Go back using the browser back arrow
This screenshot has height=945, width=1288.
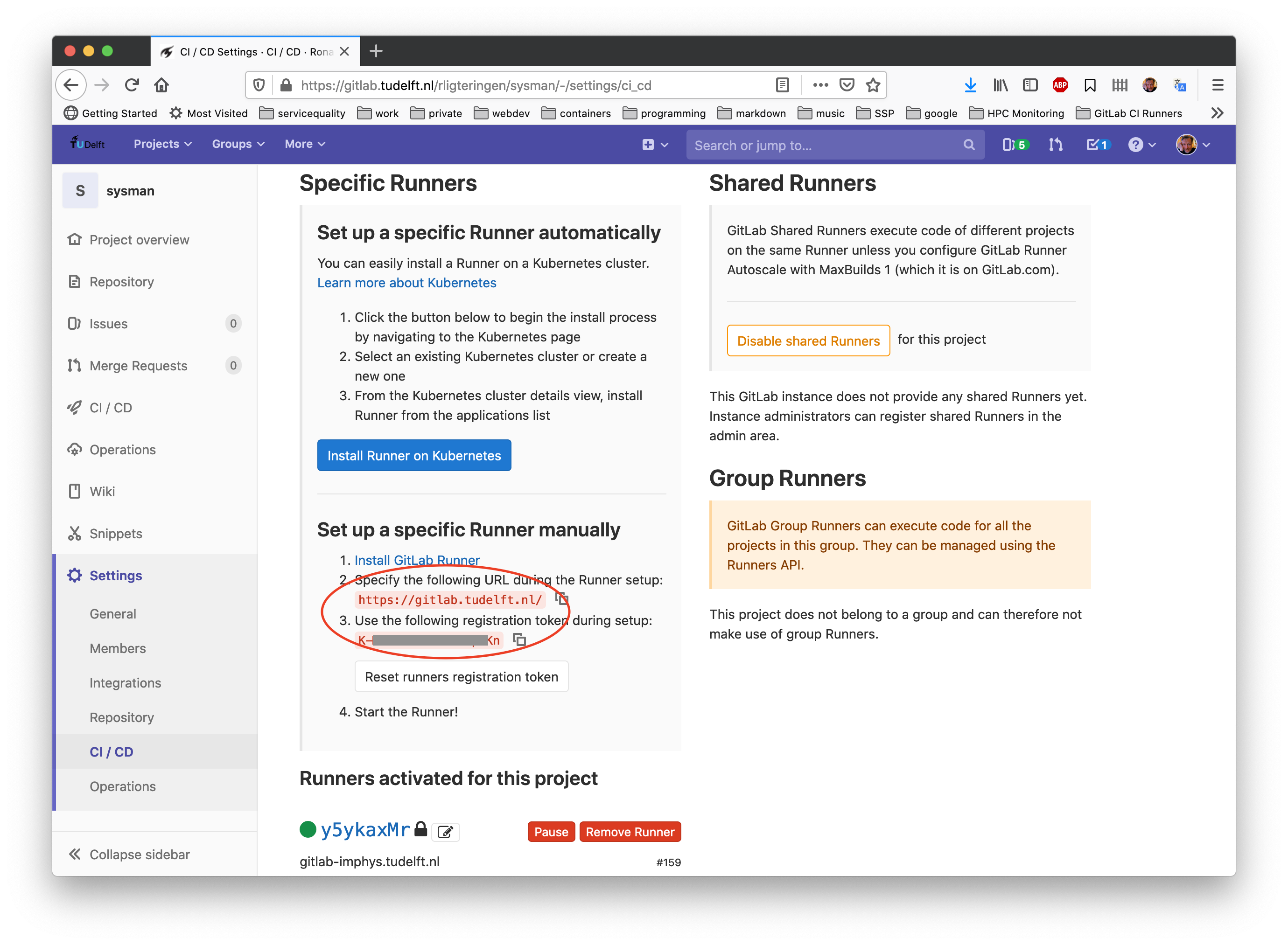pyautogui.click(x=71, y=85)
